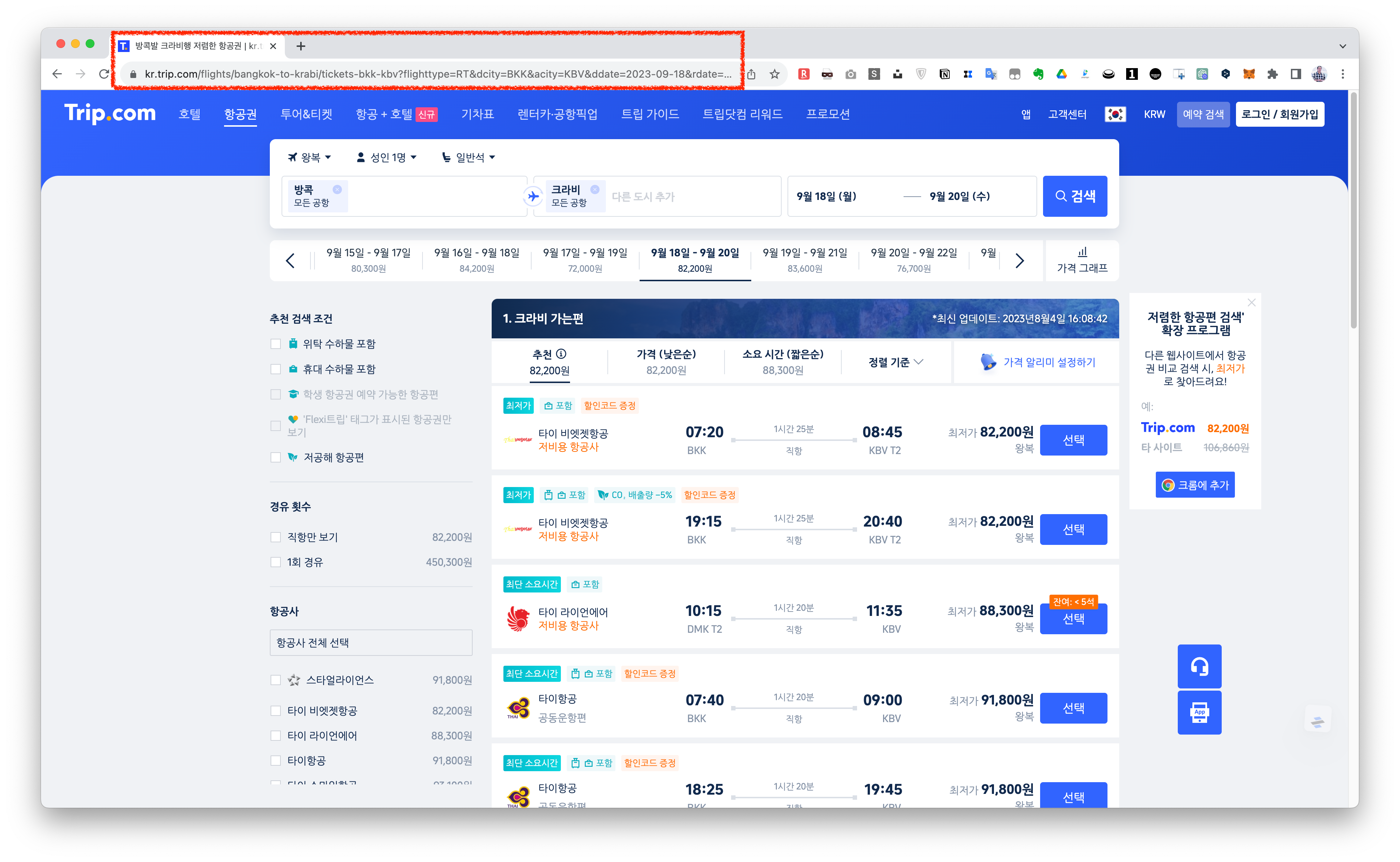Open the share icon in address bar
Viewport: 1400px width, 862px height.
tap(752, 74)
